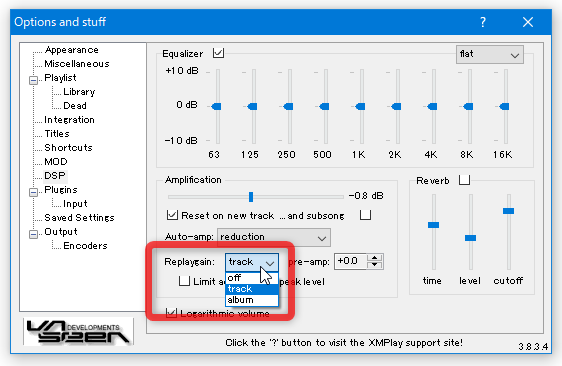The image size is (562, 366).
Task: Open the Shortcuts settings page
Action: (x=68, y=148)
